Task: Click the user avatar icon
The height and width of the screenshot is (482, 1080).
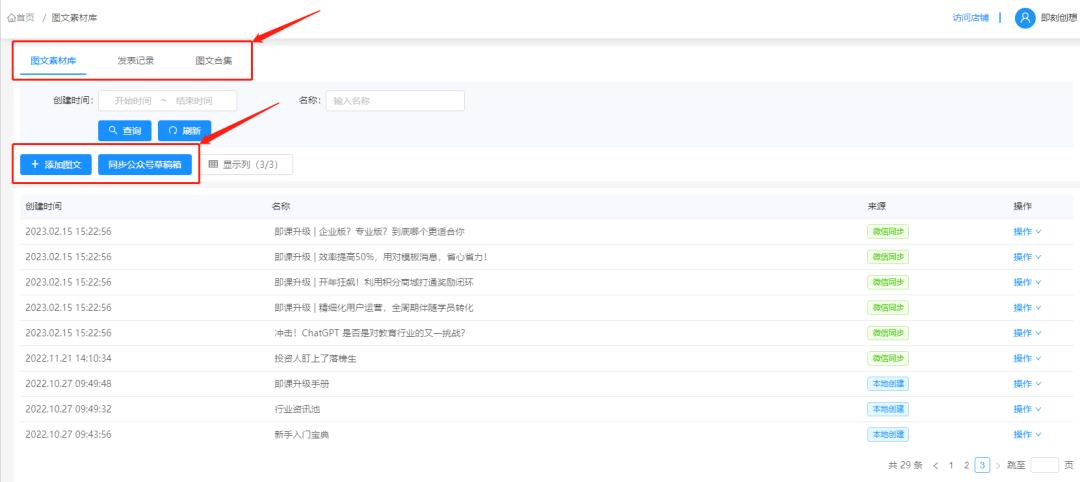Action: point(1025,18)
